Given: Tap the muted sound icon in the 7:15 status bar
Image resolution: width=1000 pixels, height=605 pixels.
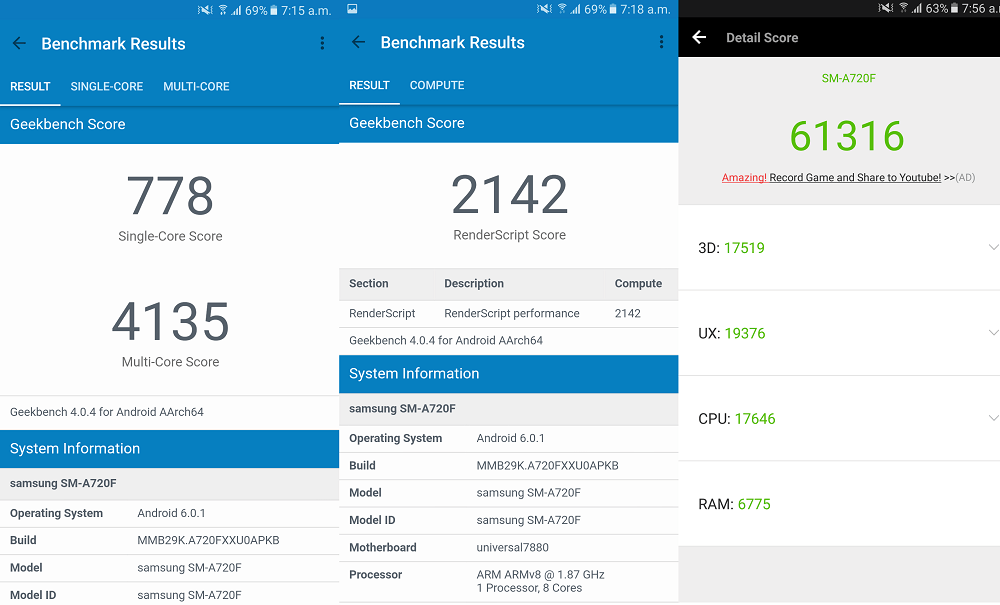Looking at the screenshot, I should point(205,10).
